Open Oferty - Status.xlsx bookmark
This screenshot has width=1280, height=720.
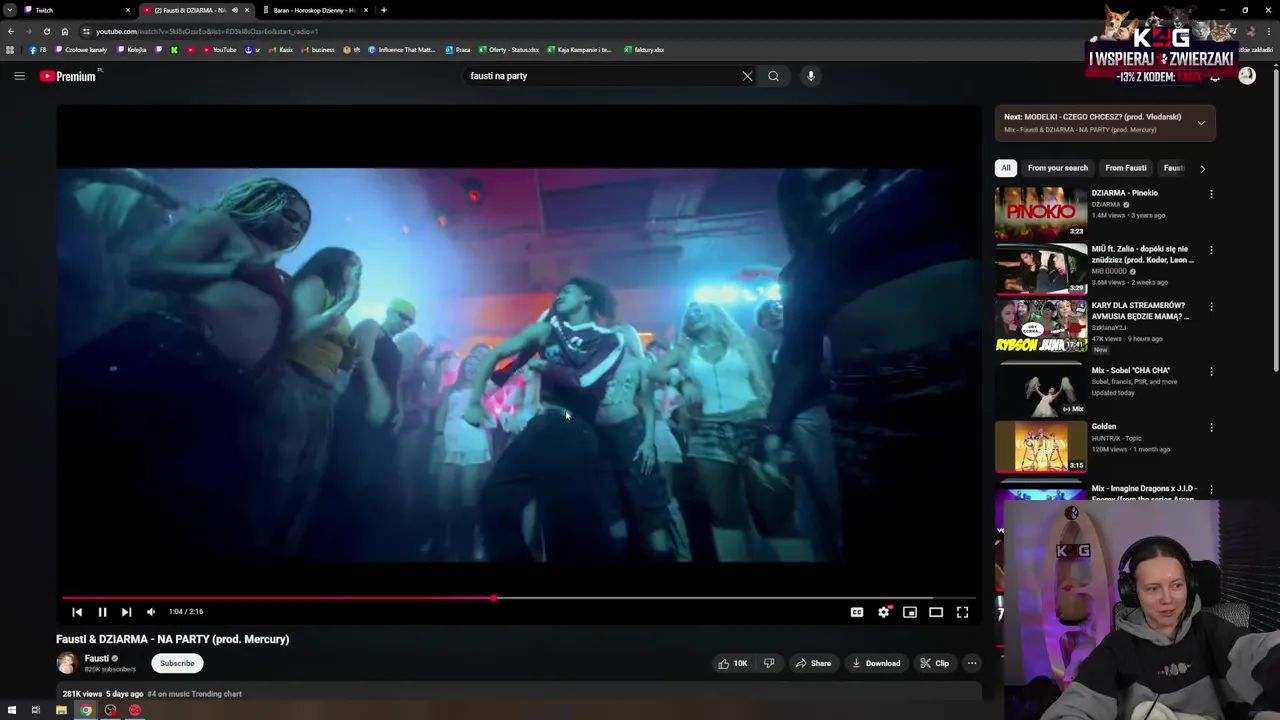point(509,49)
